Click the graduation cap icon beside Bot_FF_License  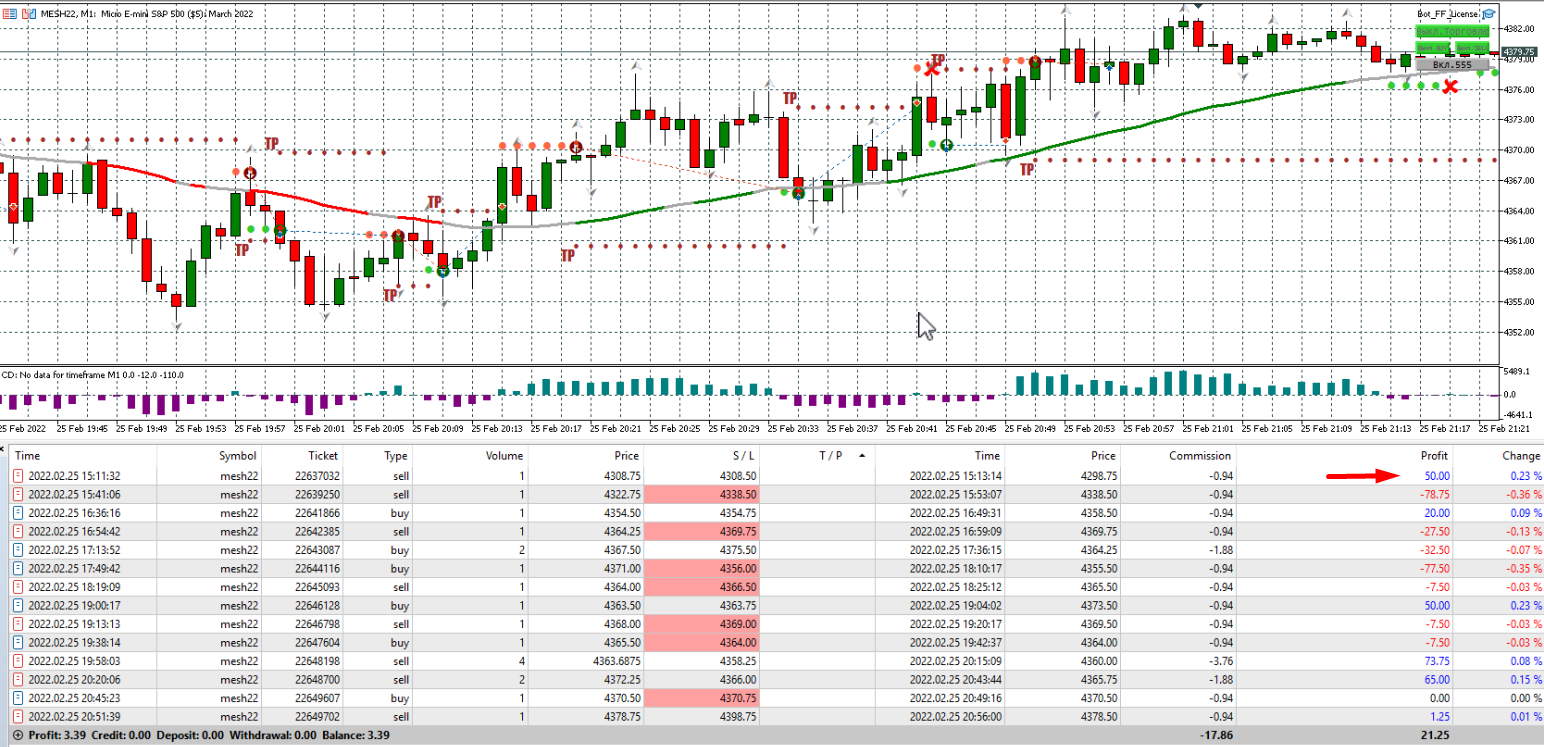(1489, 13)
